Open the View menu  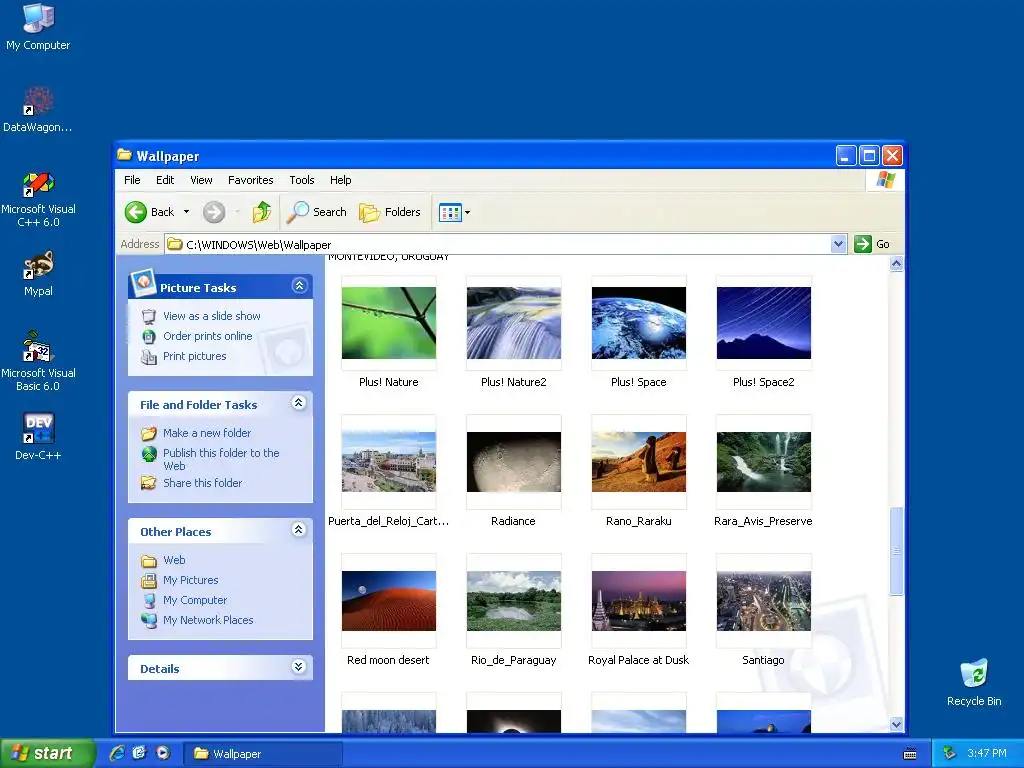201,180
